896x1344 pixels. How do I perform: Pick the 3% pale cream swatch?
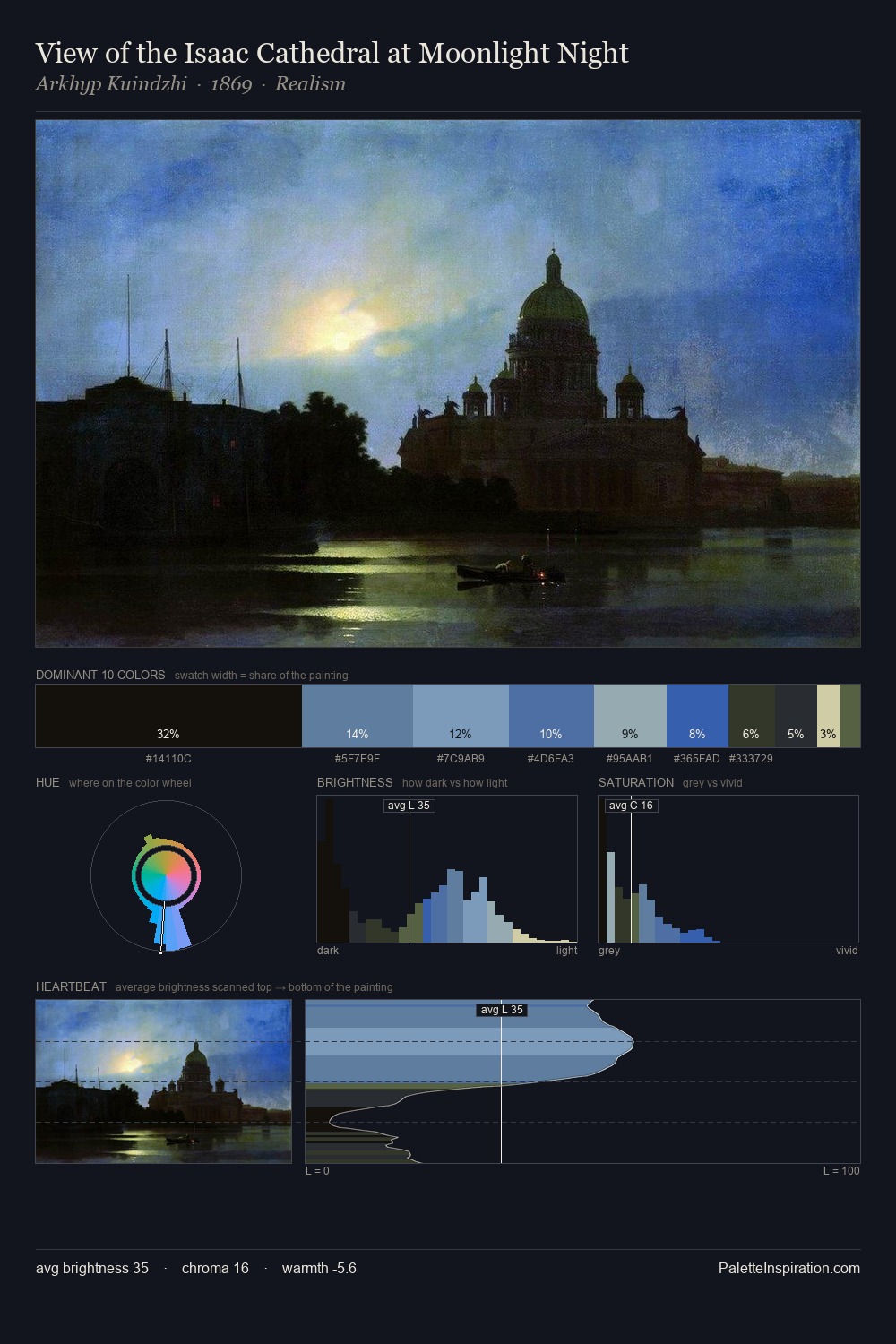point(828,716)
